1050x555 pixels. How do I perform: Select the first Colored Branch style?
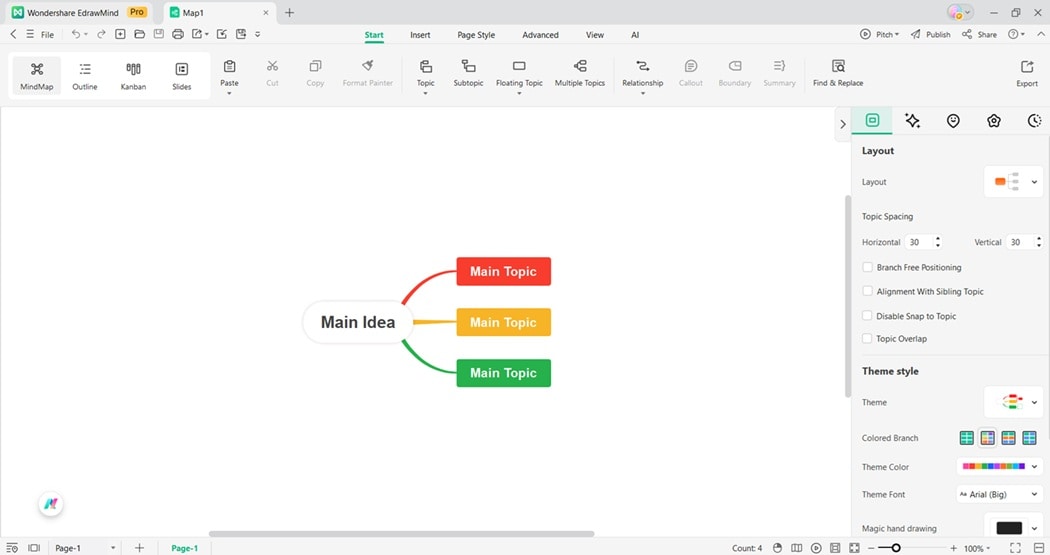tap(966, 438)
